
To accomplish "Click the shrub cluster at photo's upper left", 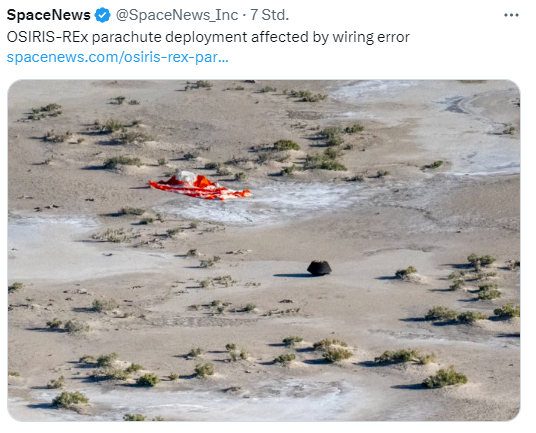I will [x=44, y=111].
